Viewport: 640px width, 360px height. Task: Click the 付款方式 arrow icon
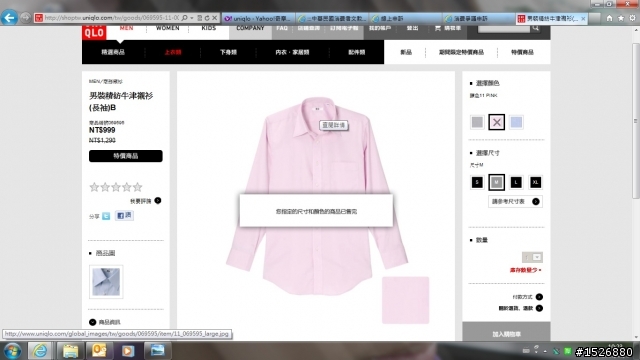[x=539, y=297]
